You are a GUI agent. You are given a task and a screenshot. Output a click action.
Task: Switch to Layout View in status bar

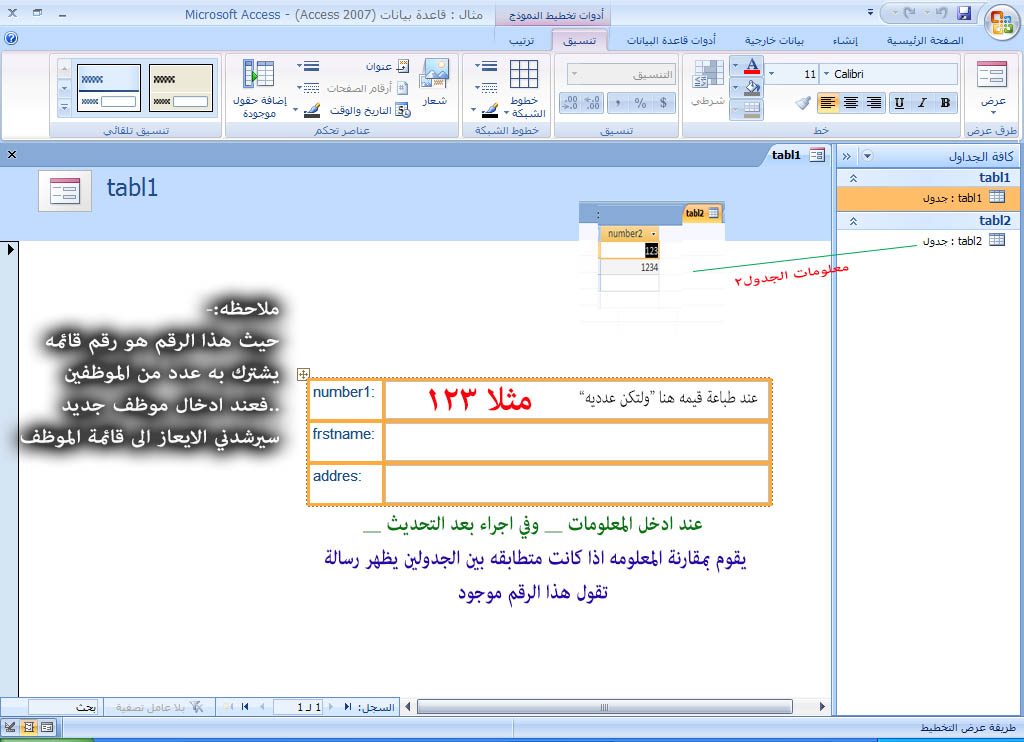29,727
